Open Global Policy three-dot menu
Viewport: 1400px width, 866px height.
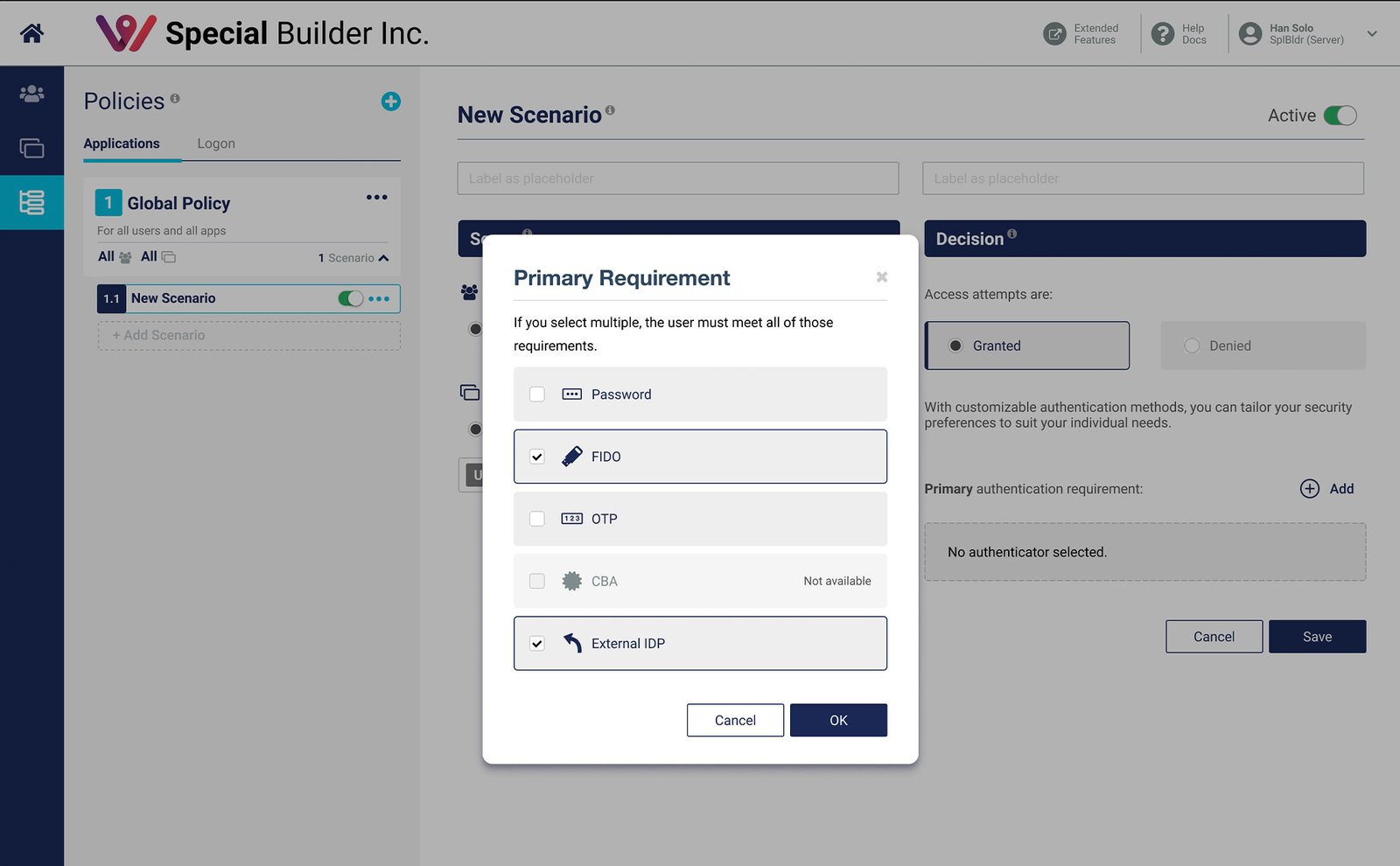click(x=376, y=198)
